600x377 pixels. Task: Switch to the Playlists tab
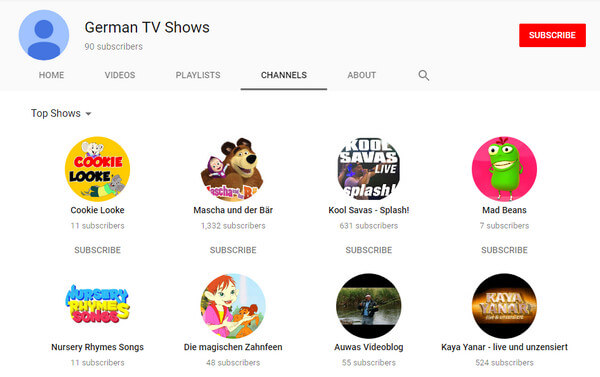point(198,75)
